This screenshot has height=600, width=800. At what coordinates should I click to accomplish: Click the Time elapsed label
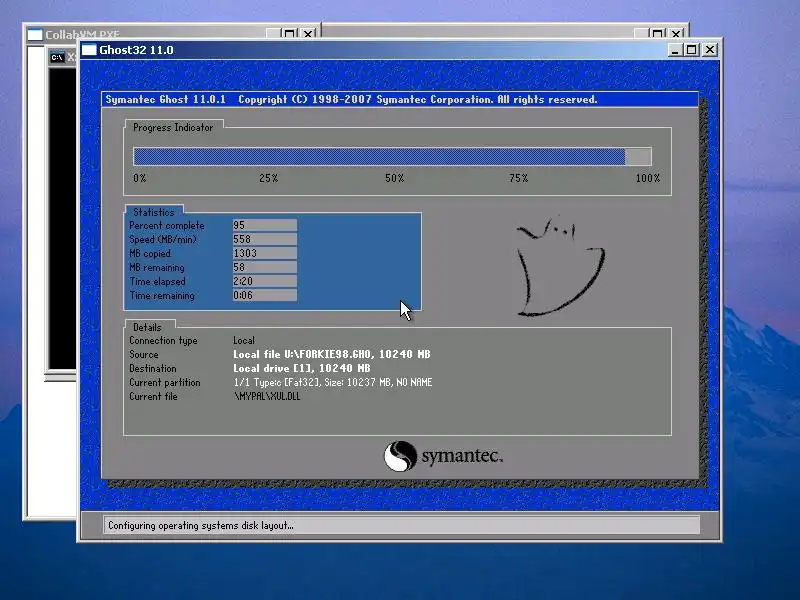[157, 282]
